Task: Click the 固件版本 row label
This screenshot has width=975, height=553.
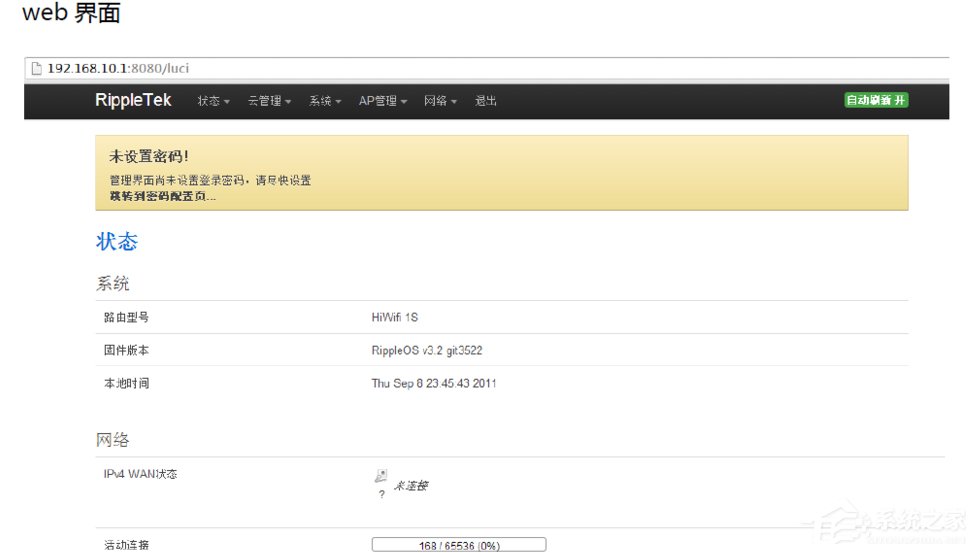Action: (x=126, y=350)
